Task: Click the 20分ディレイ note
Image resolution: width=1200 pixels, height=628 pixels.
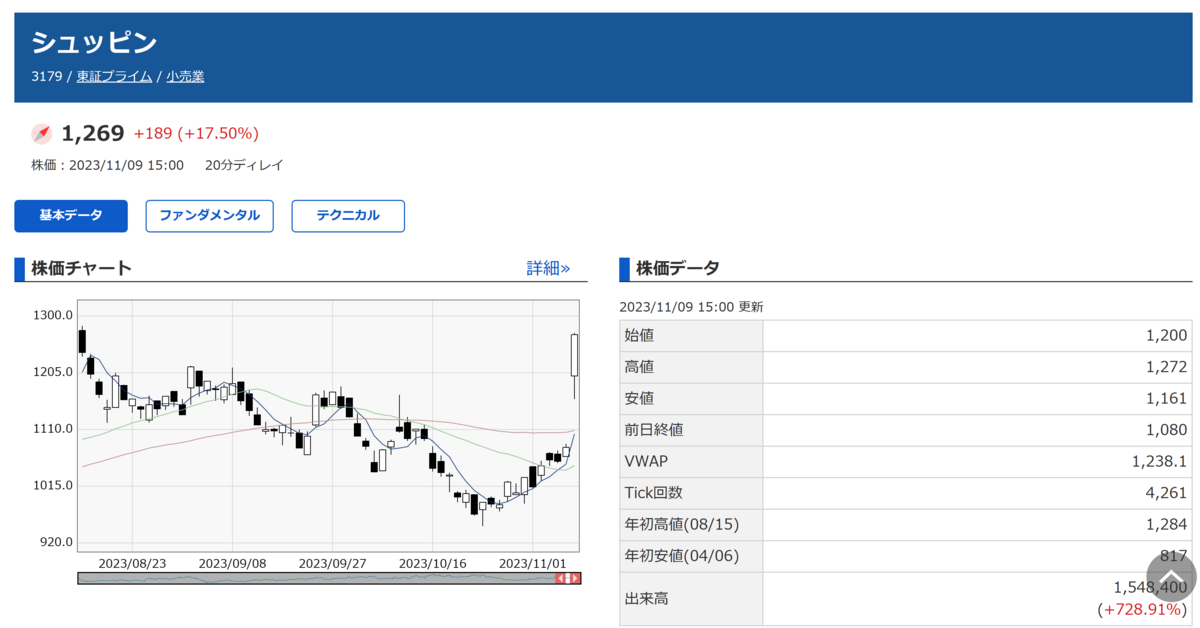Action: click(244, 165)
